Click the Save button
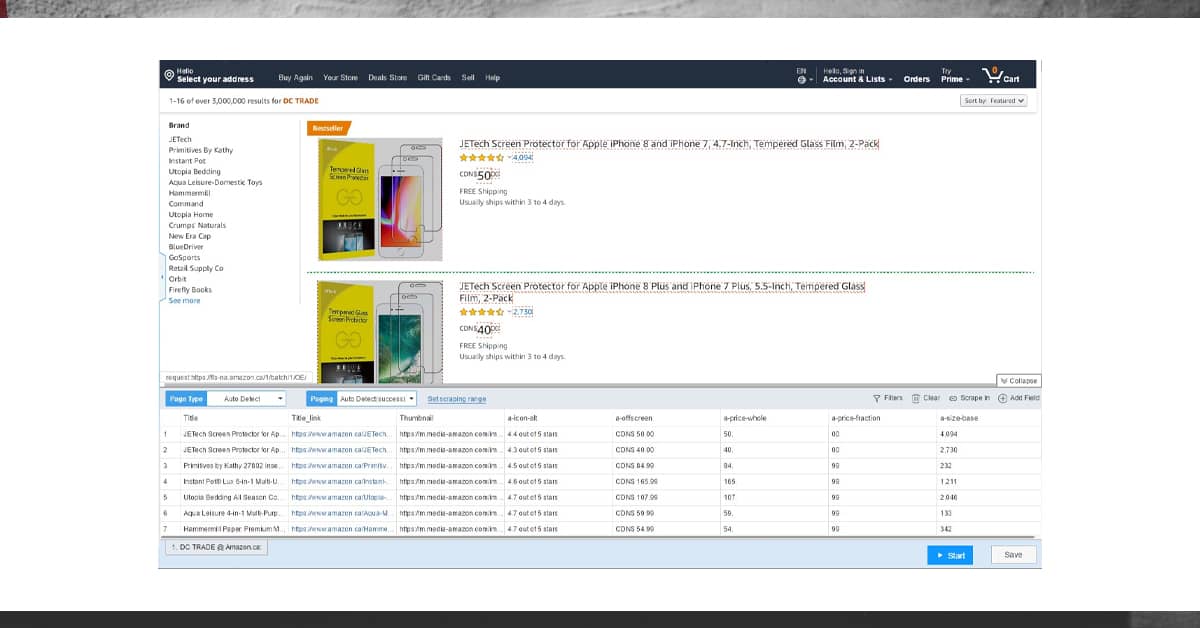 [1013, 555]
